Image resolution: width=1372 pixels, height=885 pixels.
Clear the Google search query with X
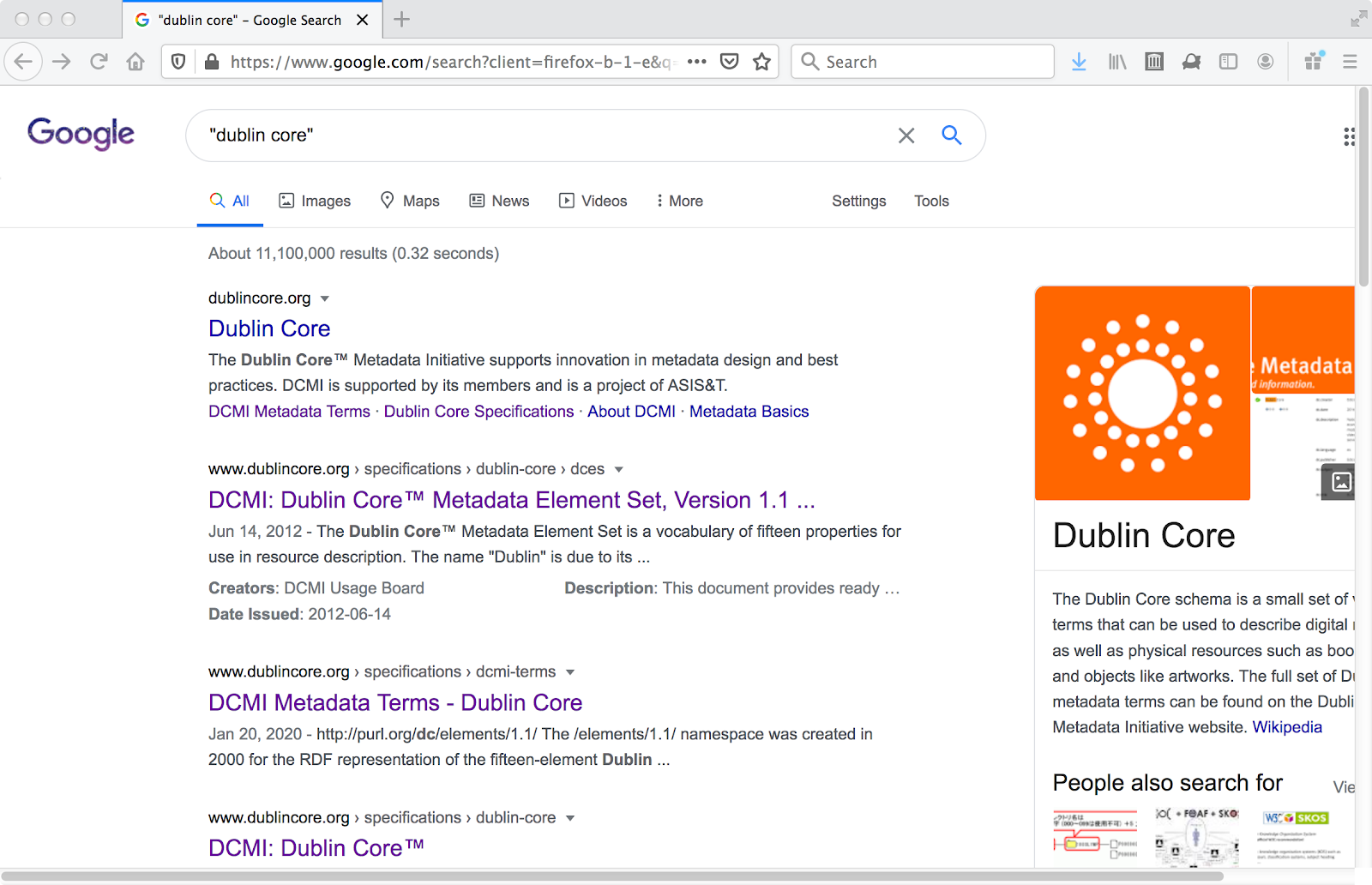point(906,135)
